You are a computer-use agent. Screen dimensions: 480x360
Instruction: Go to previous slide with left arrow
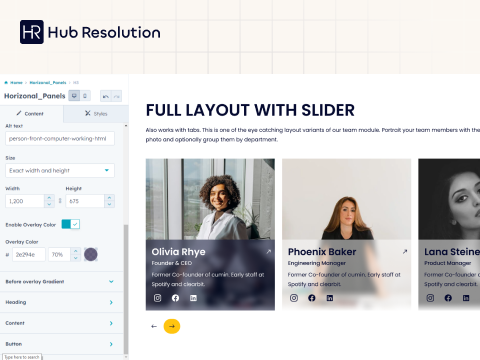(154, 326)
